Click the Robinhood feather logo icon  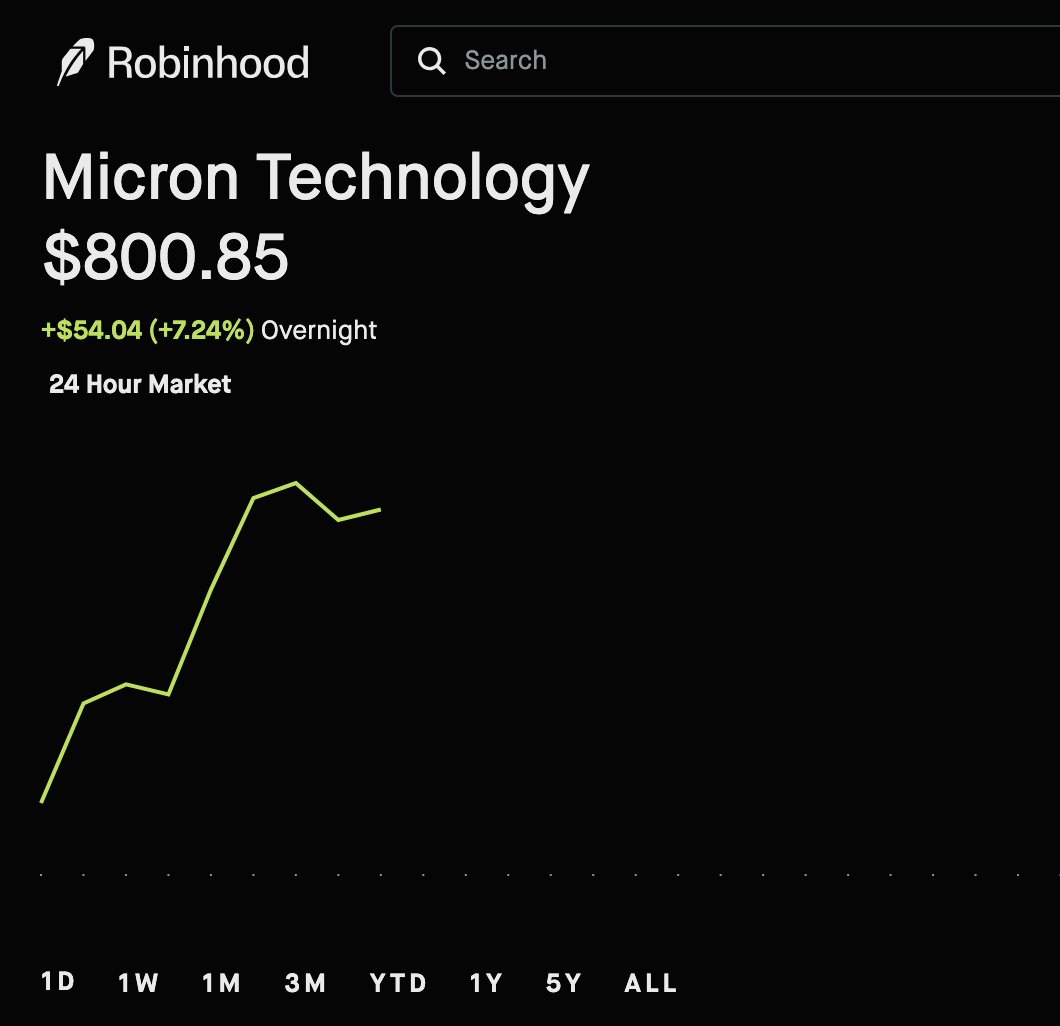click(75, 62)
